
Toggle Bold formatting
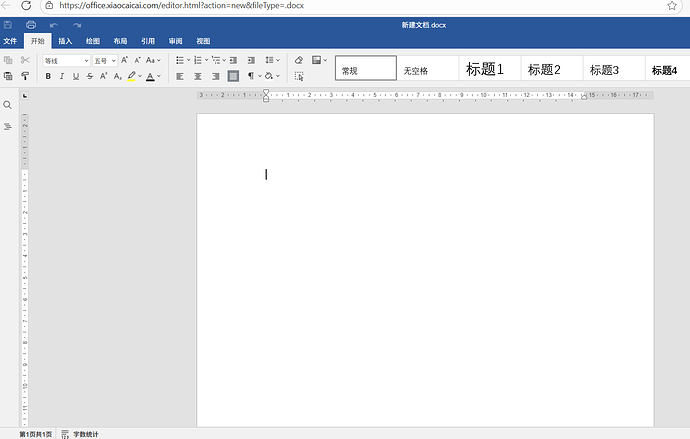click(x=48, y=76)
